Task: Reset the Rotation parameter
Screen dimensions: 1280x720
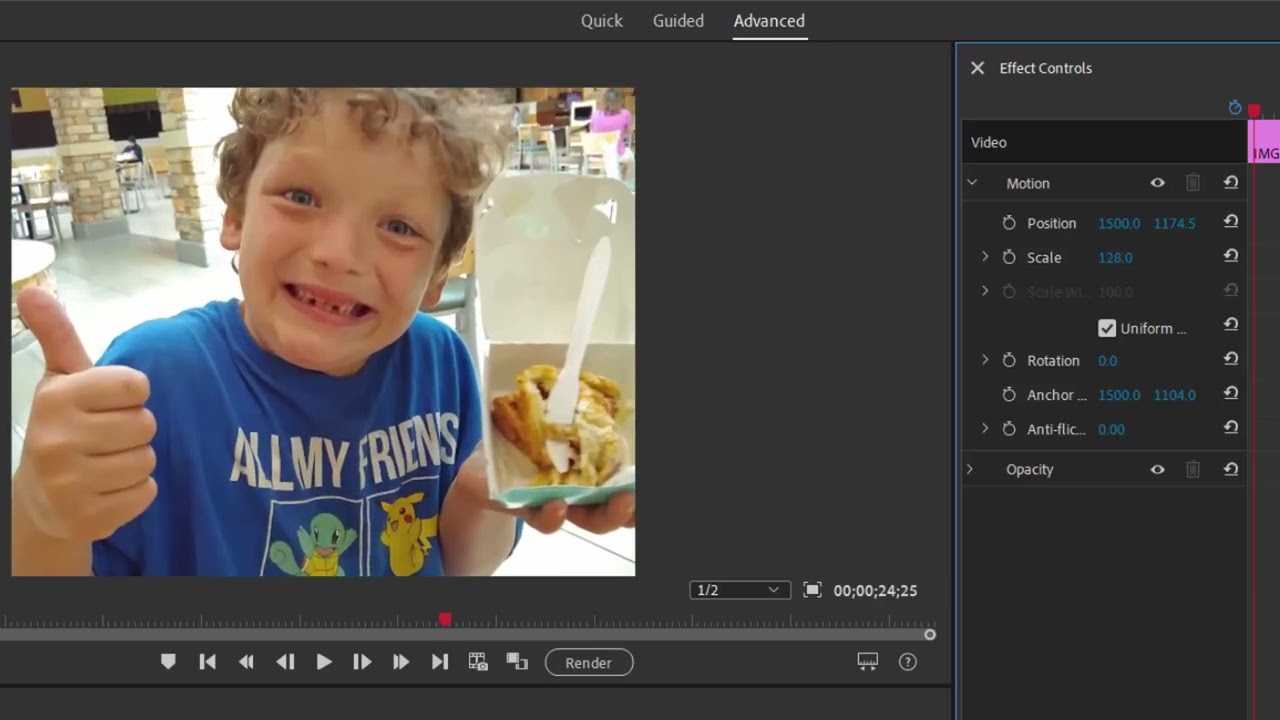Action: (x=1231, y=359)
